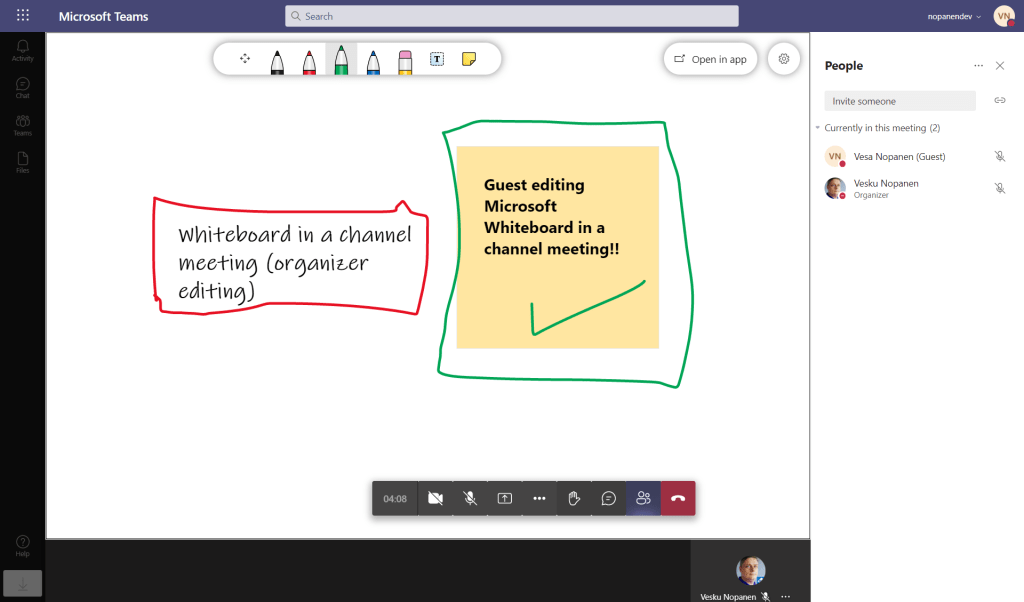The image size is (1024, 602).
Task: Unmute the microphone in meeting controls
Action: pyautogui.click(x=470, y=498)
